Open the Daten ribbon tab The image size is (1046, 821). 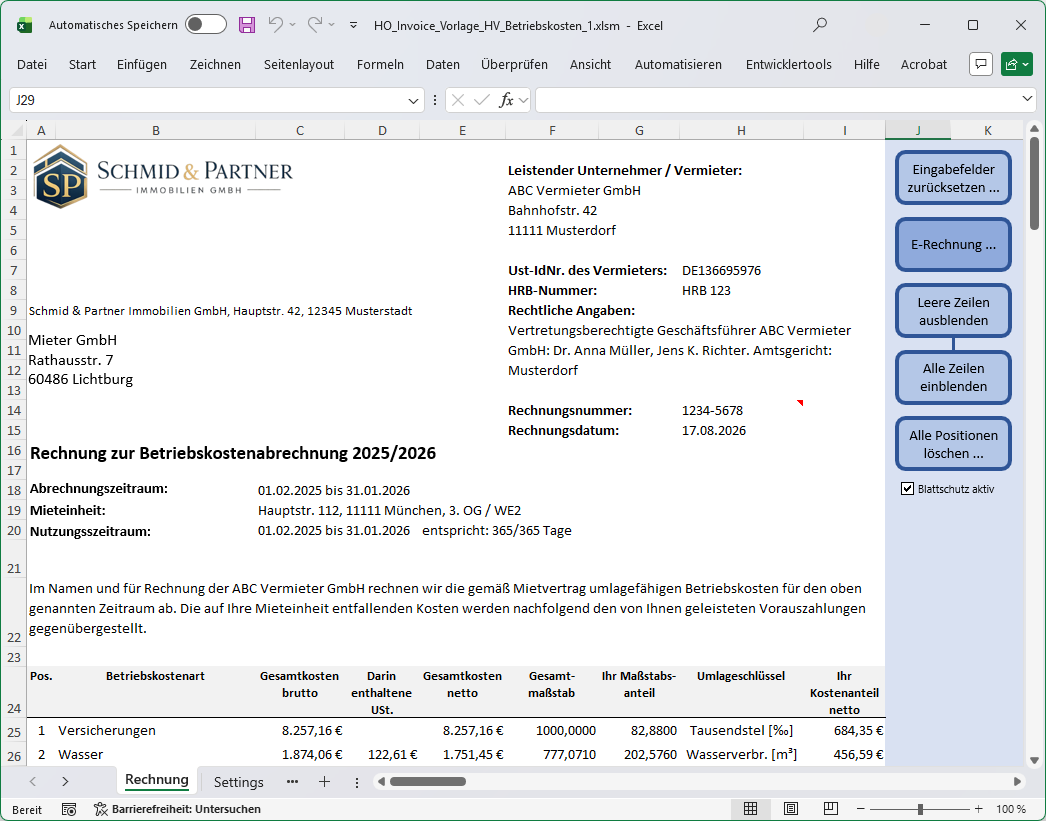(x=442, y=65)
